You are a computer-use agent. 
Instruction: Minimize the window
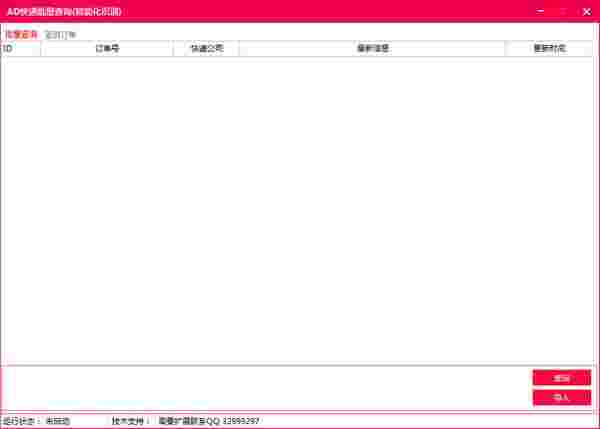pos(540,11)
